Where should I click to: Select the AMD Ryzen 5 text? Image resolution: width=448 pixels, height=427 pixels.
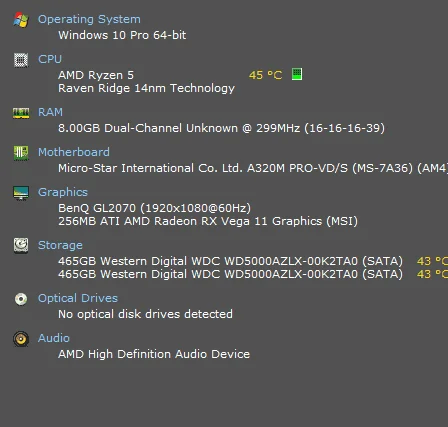(96, 75)
